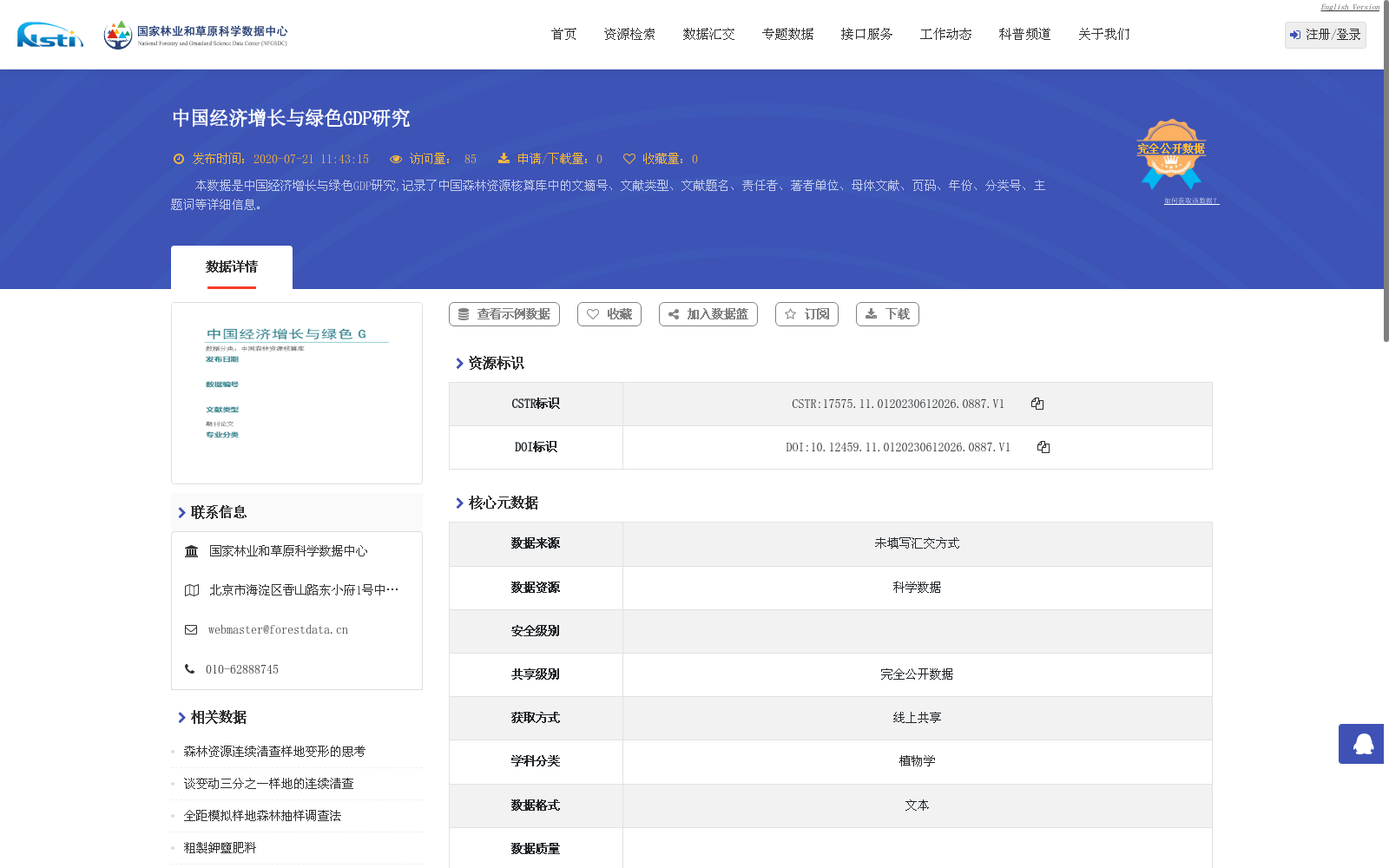Open 关于我们 menu item

click(1104, 35)
